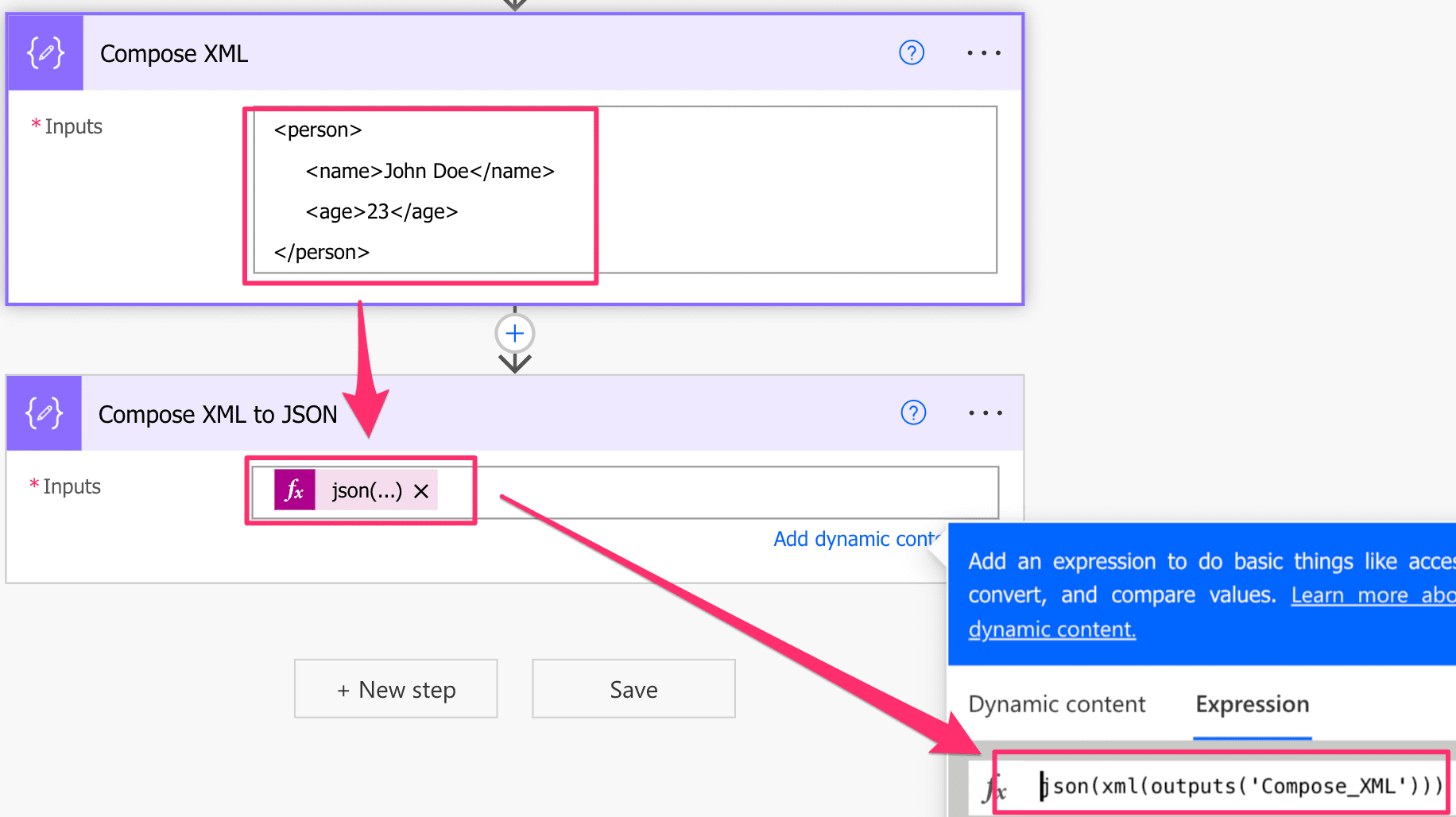Follow the dynamic content learn more link
1456x817 pixels.
pos(1051,629)
